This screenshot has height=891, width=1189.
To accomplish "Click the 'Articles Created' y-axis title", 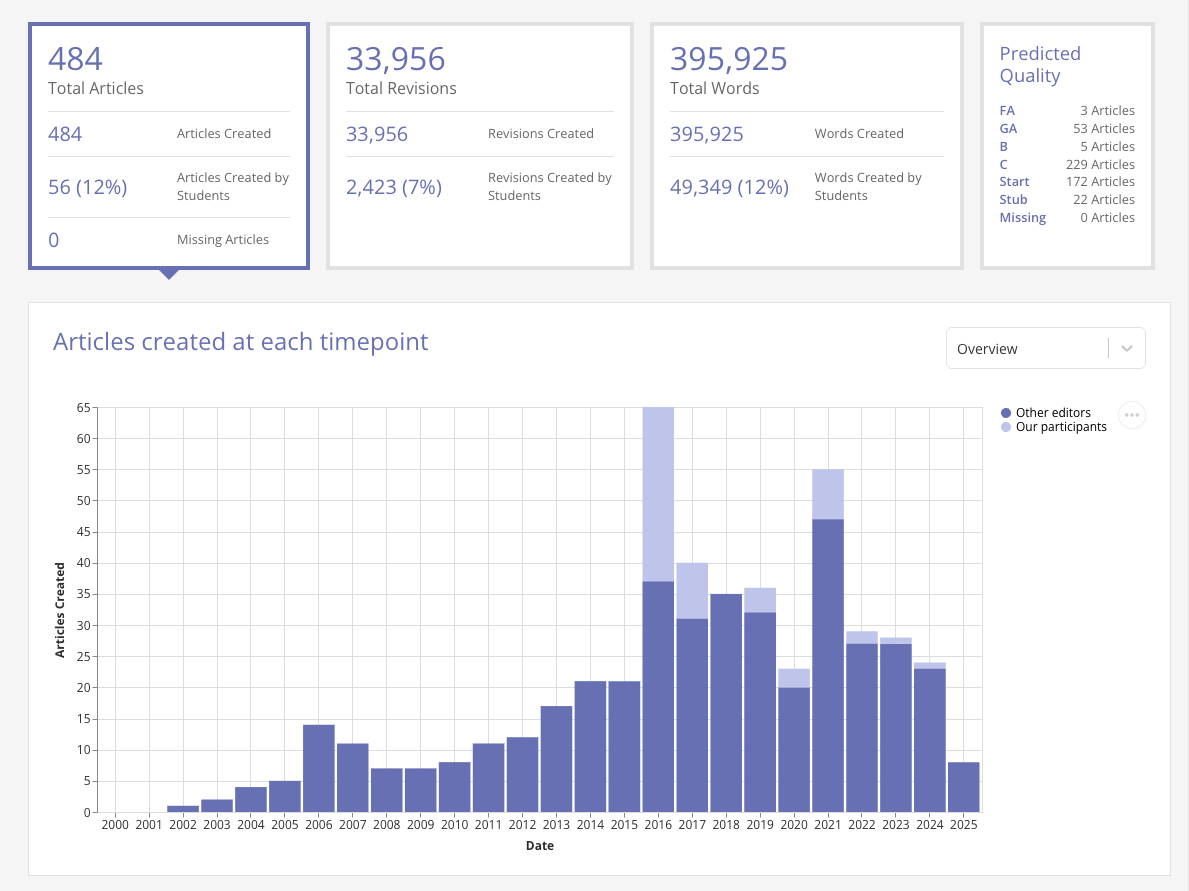I will click(60, 610).
